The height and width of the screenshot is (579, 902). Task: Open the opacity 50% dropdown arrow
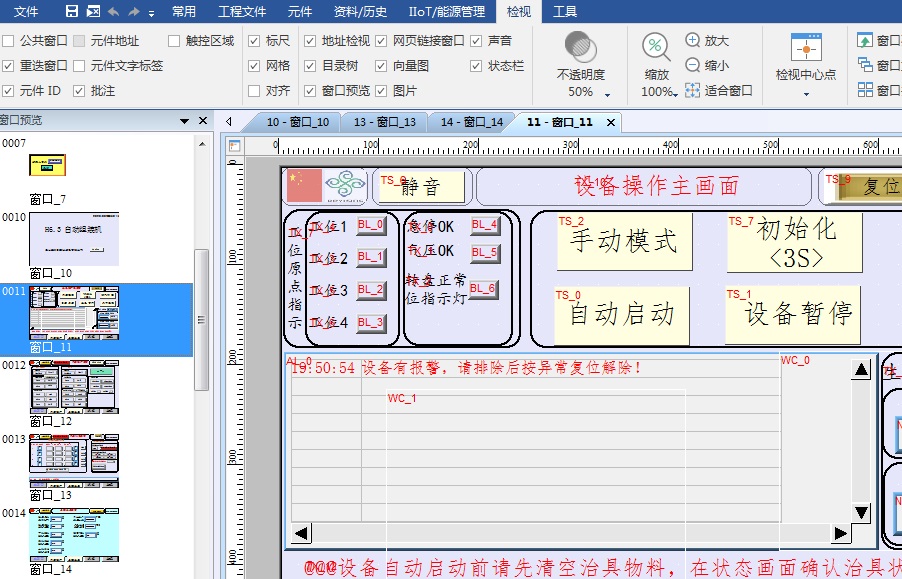click(607, 93)
